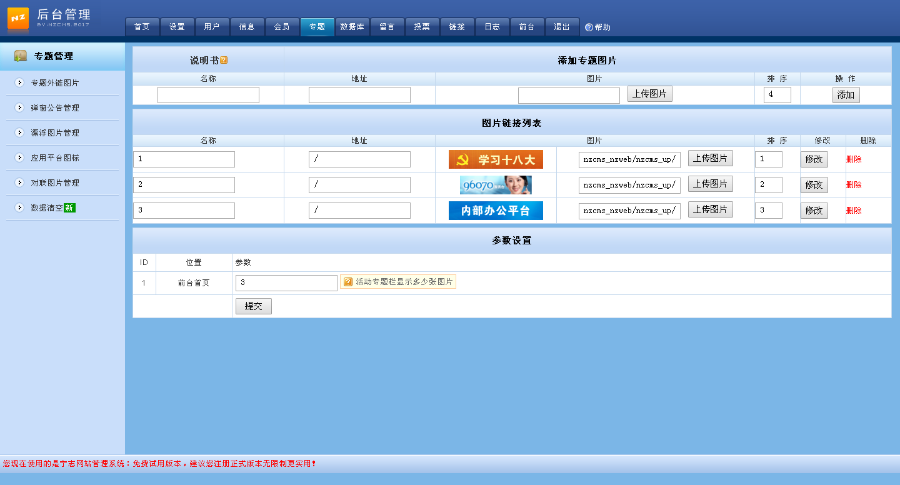
Task: Open 漂浮图片管理 in the sidebar
Action: [55, 132]
